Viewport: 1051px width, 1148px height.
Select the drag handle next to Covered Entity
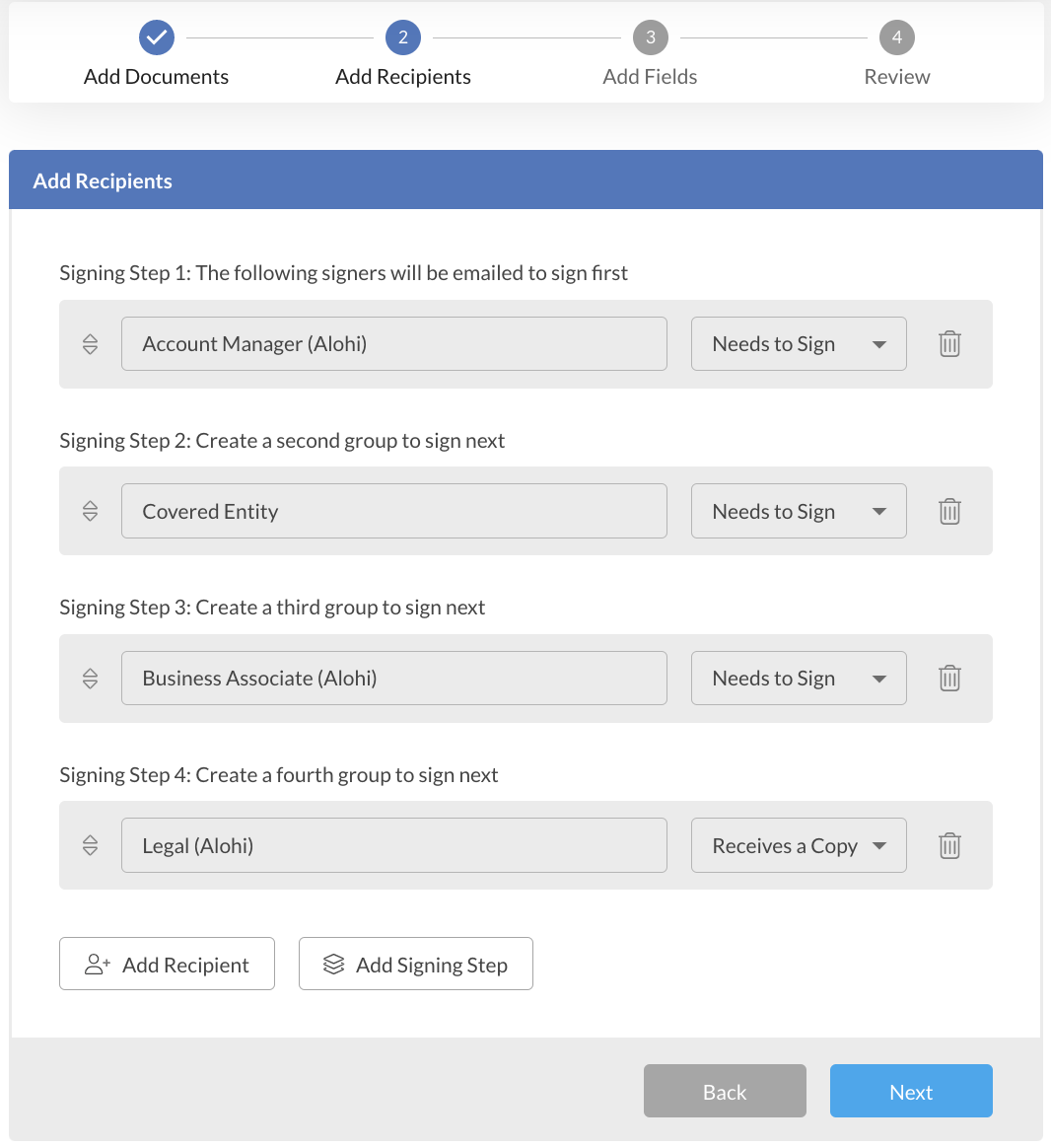coord(90,511)
